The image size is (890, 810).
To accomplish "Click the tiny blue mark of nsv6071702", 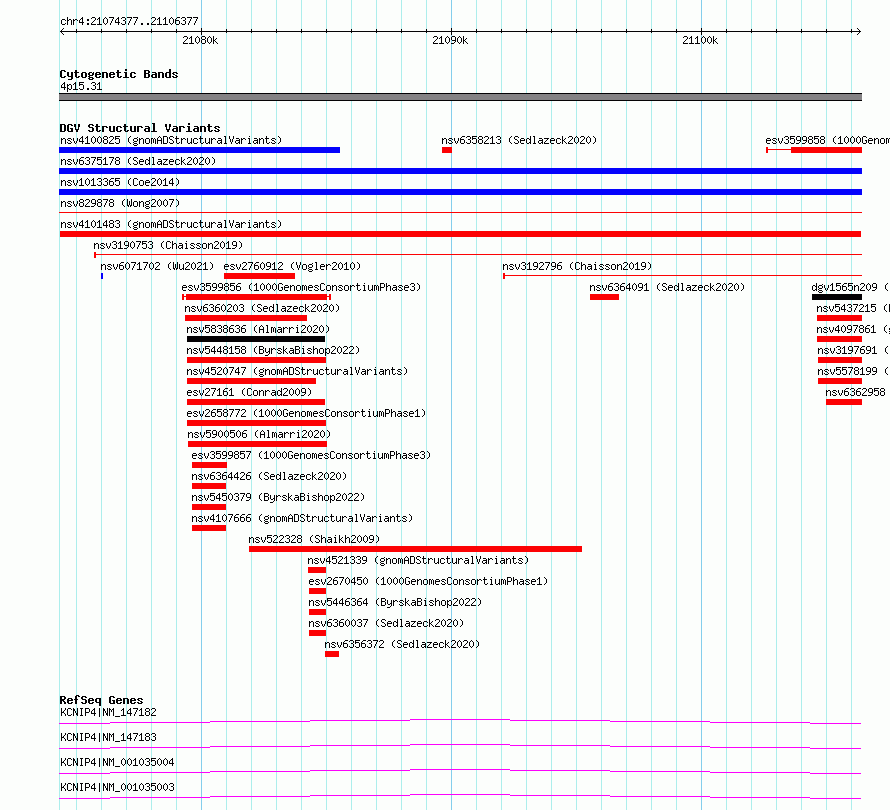I will 102,276.
